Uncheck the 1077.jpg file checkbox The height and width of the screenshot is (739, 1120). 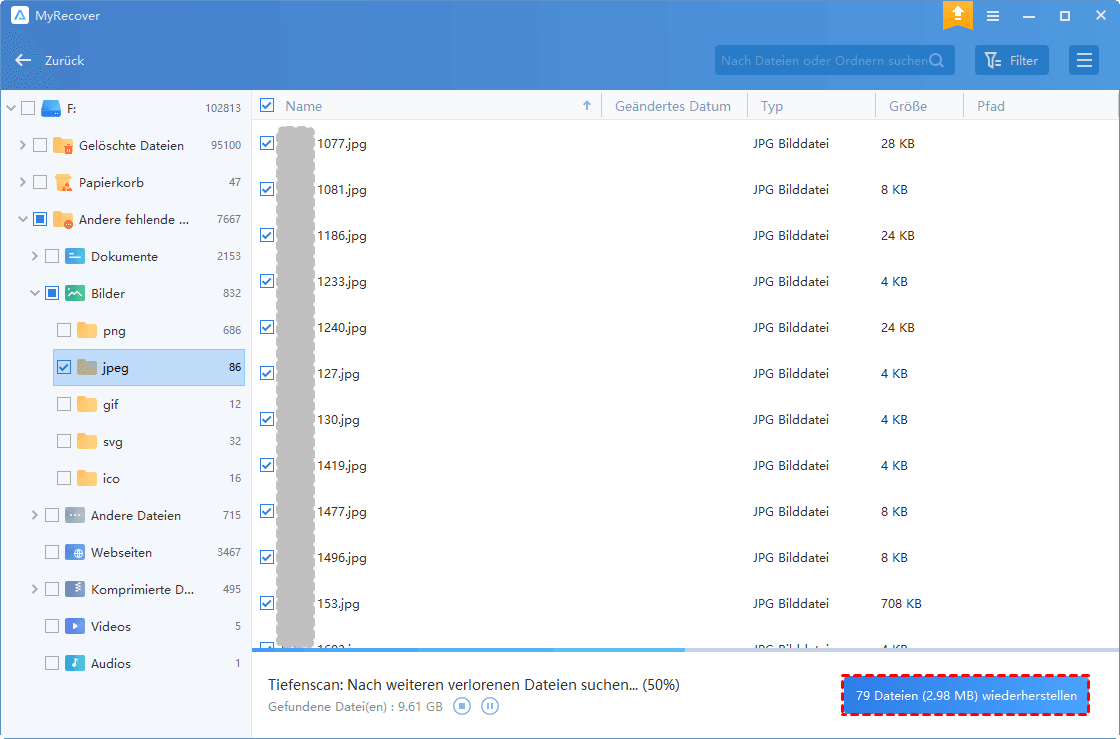(267, 143)
